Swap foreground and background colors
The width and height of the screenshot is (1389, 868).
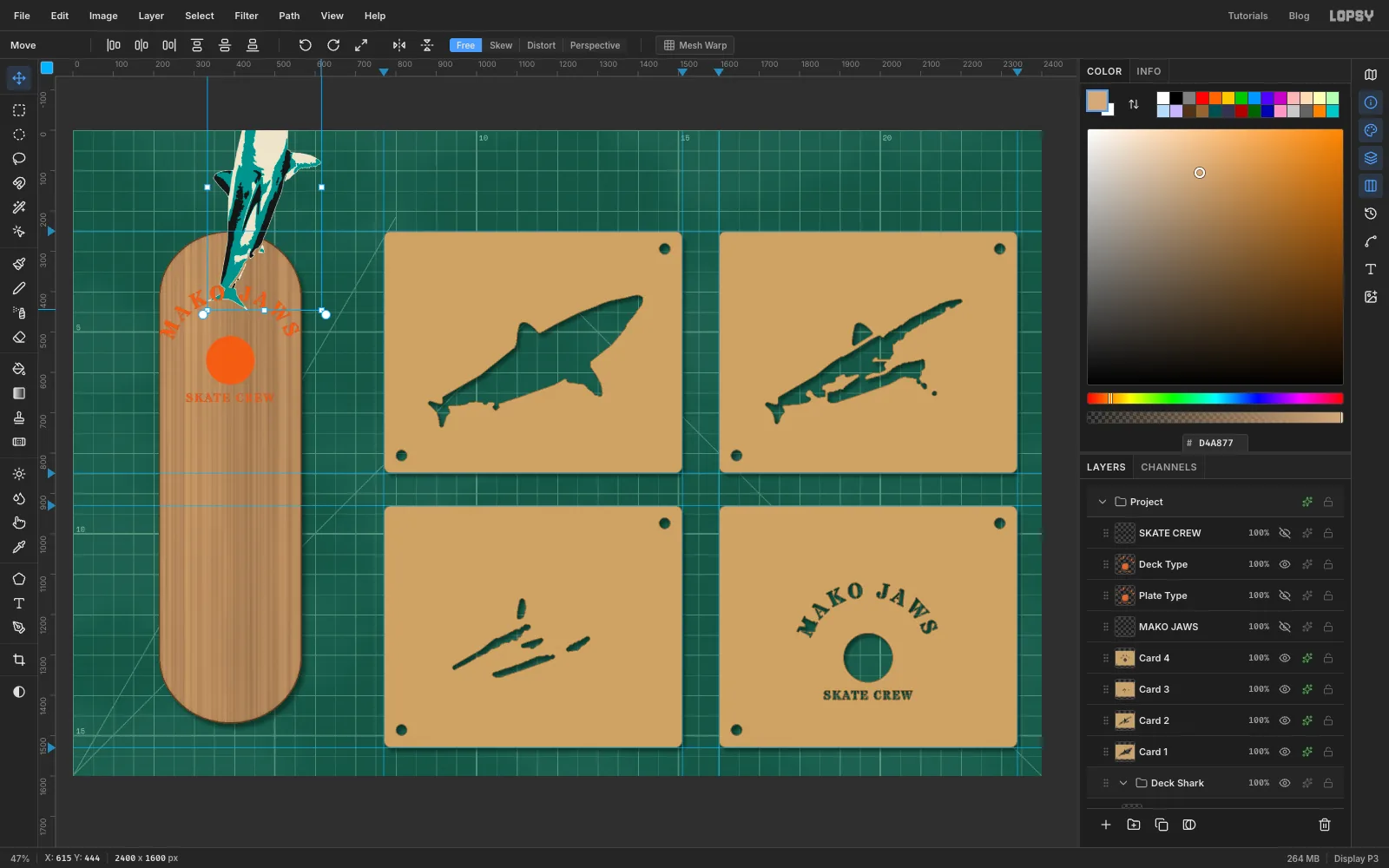pyautogui.click(x=1134, y=104)
